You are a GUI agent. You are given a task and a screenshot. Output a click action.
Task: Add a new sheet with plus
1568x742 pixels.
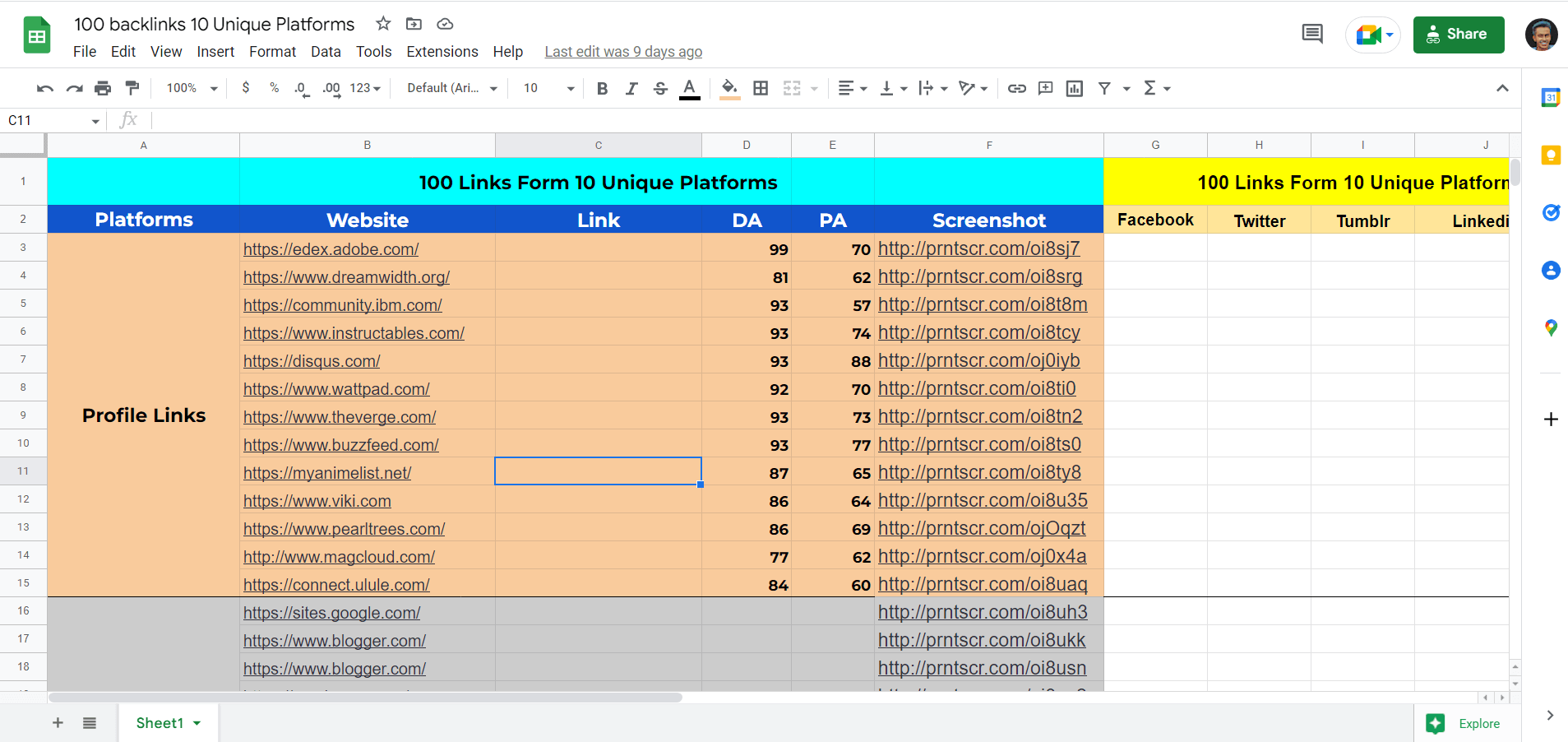pyautogui.click(x=58, y=723)
